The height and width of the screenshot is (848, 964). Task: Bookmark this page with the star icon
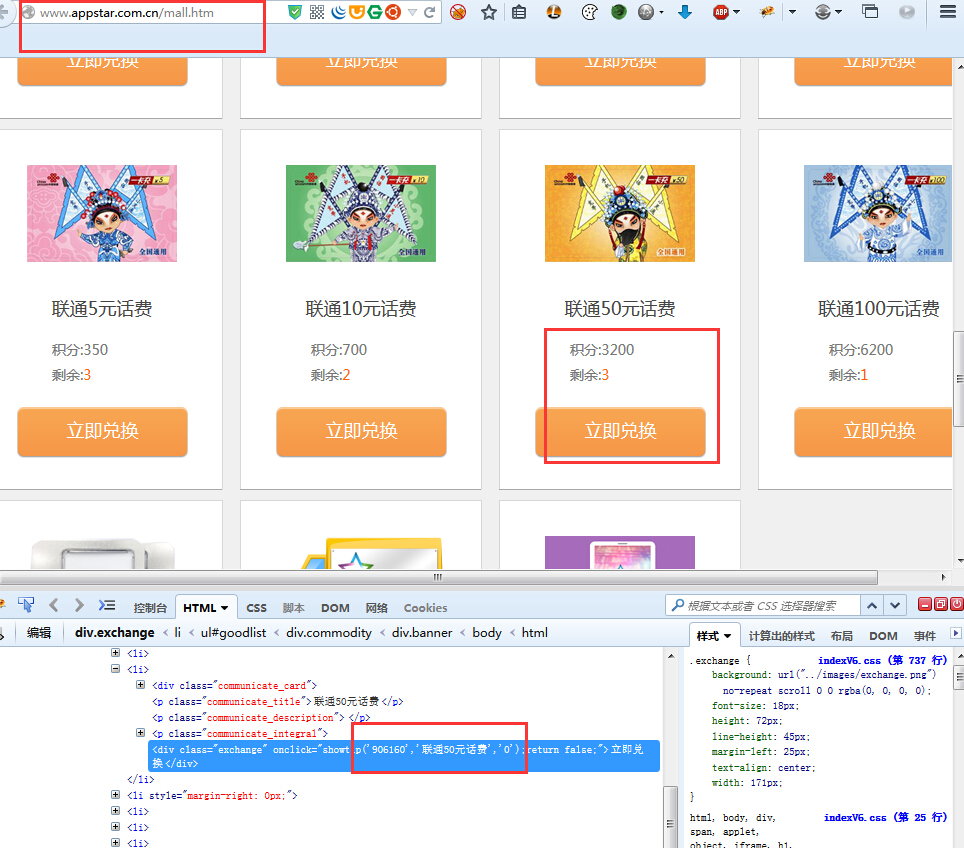pyautogui.click(x=489, y=12)
